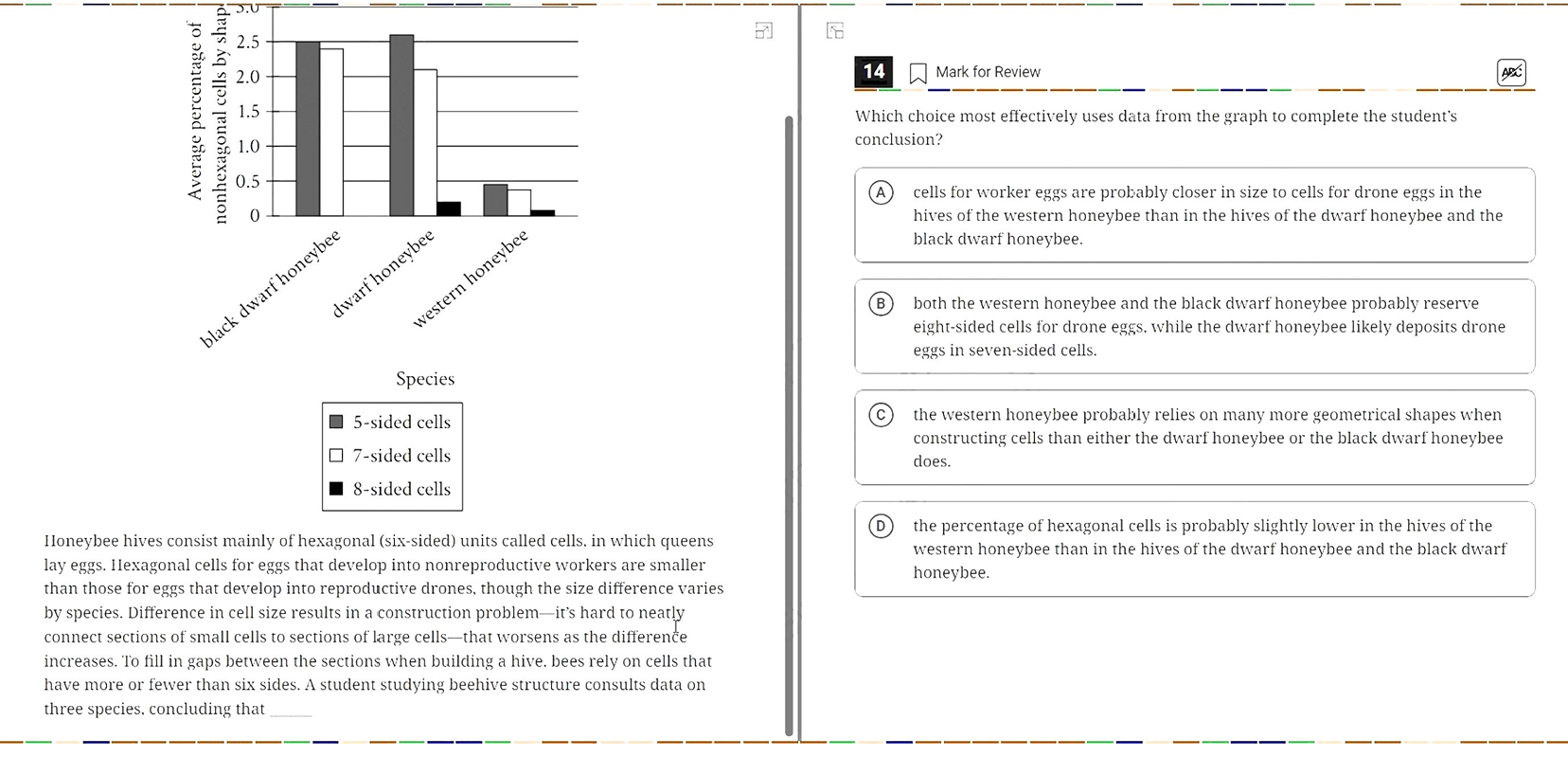Click answer text beginning 'cells for worker eggs'

point(1207,215)
